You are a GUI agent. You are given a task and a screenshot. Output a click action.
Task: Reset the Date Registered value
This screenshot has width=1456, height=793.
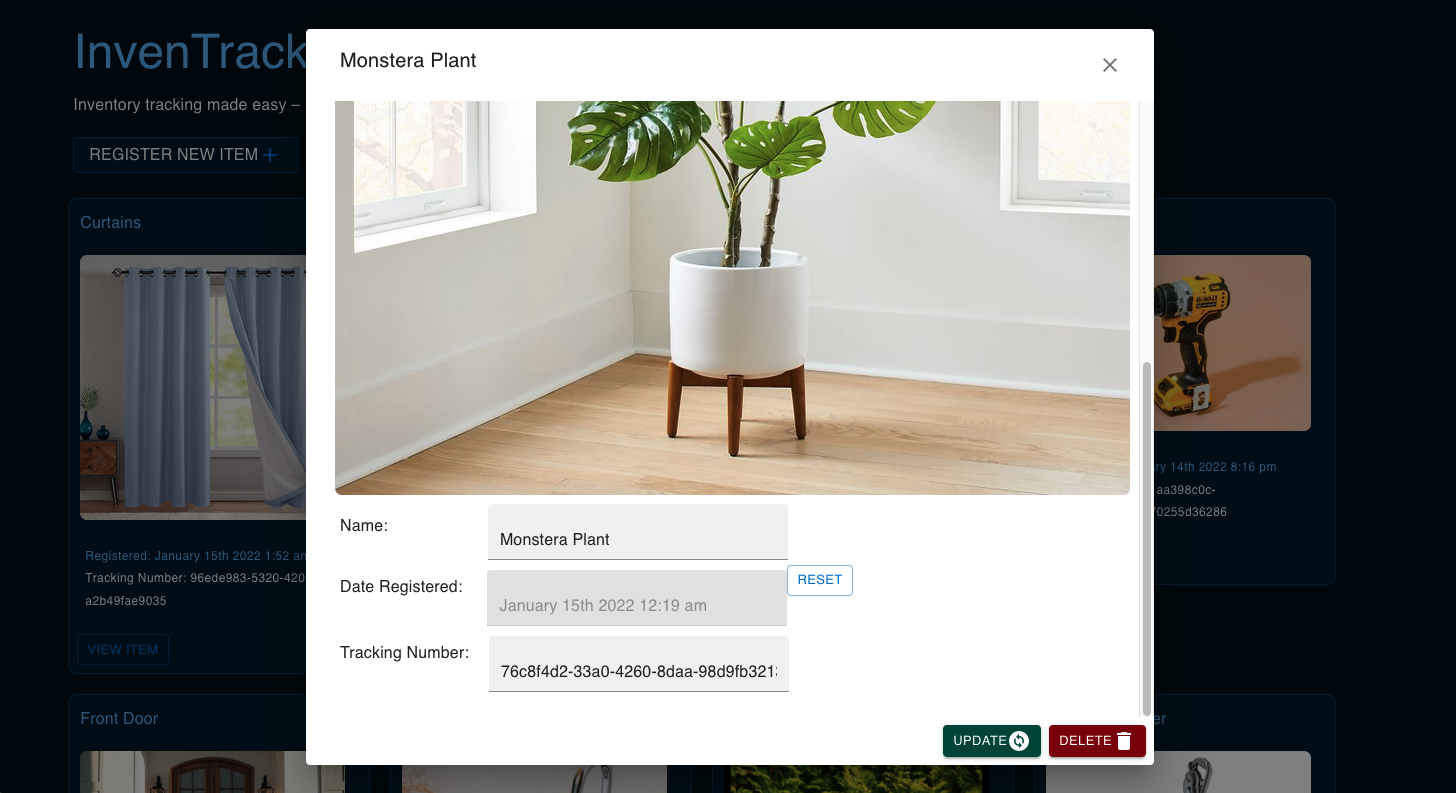[x=820, y=580]
